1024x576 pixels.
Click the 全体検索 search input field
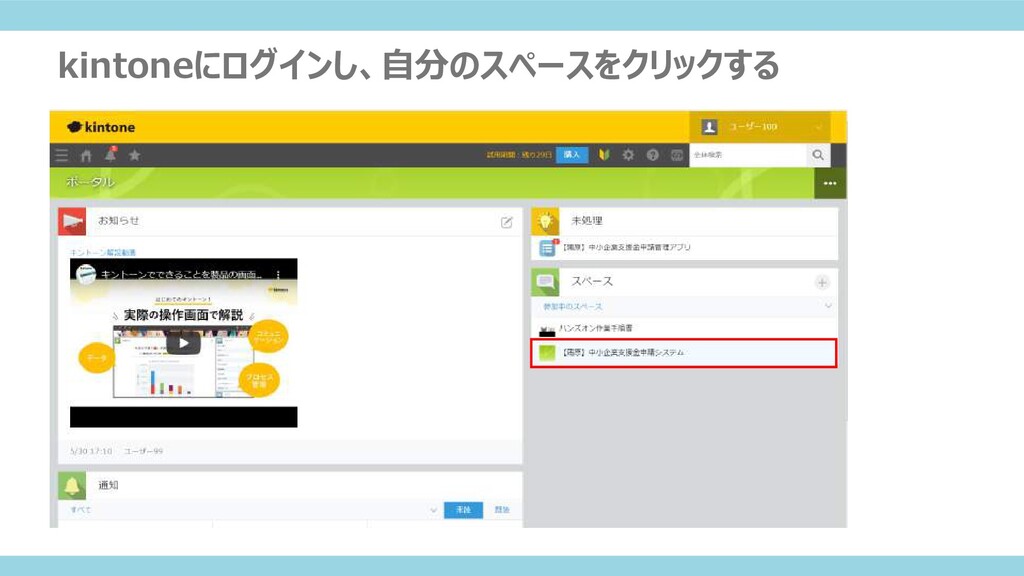748,155
